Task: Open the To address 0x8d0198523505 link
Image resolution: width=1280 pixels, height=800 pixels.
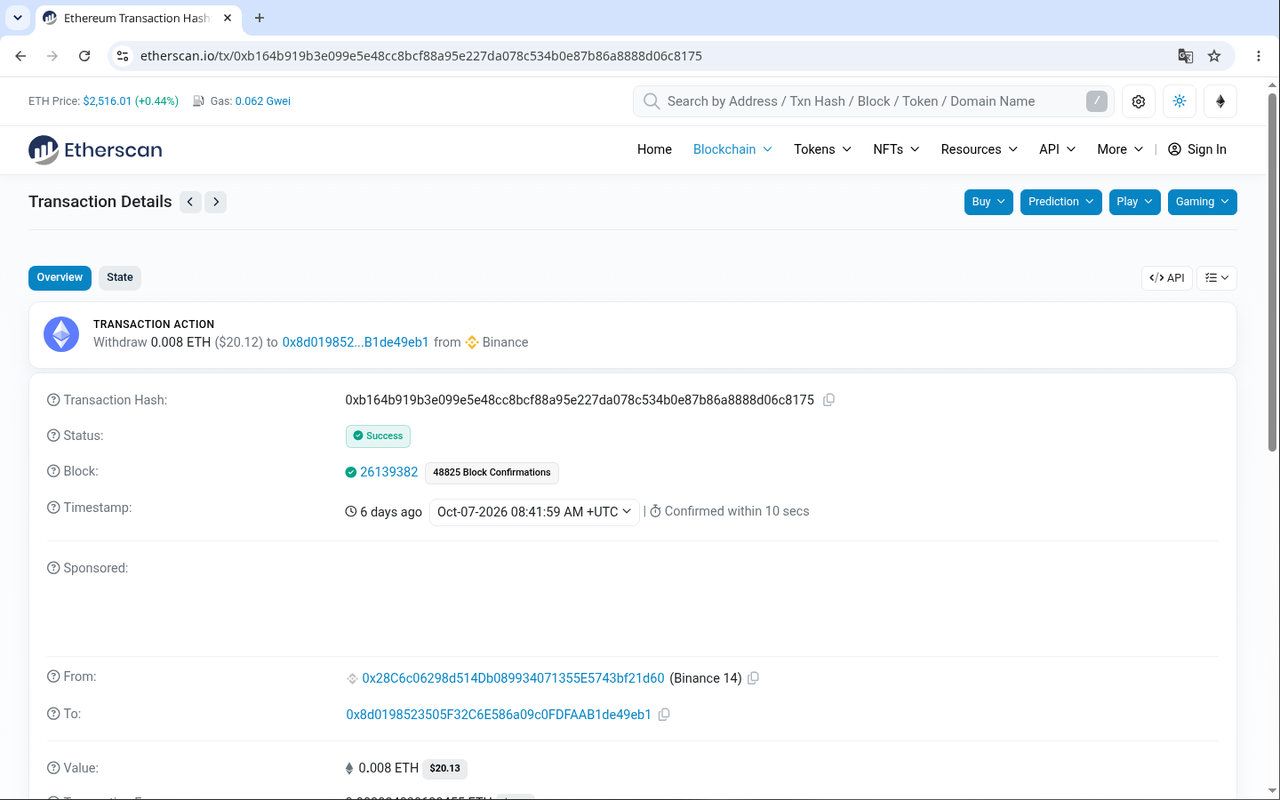Action: 499,715
